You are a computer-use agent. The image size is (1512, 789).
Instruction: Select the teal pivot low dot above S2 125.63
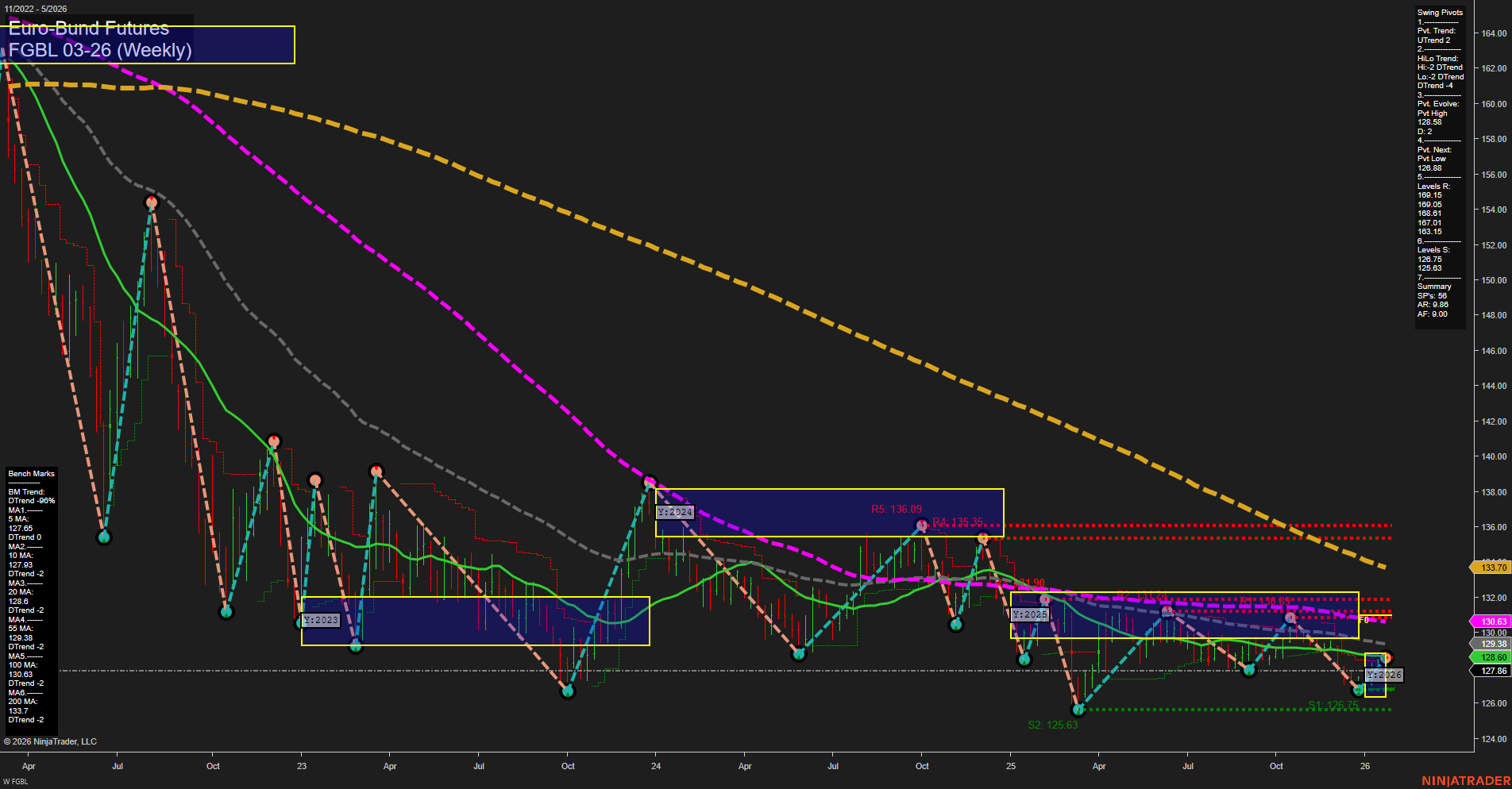[x=1078, y=709]
